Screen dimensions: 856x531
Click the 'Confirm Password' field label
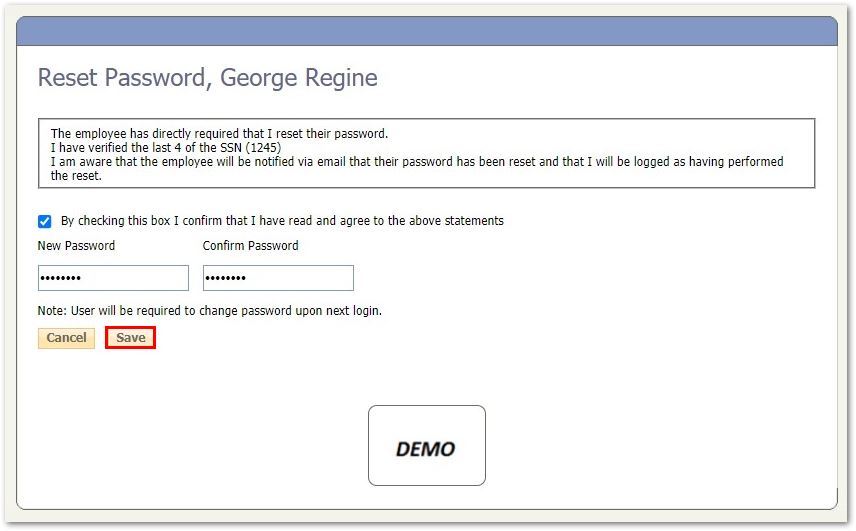[x=250, y=246]
